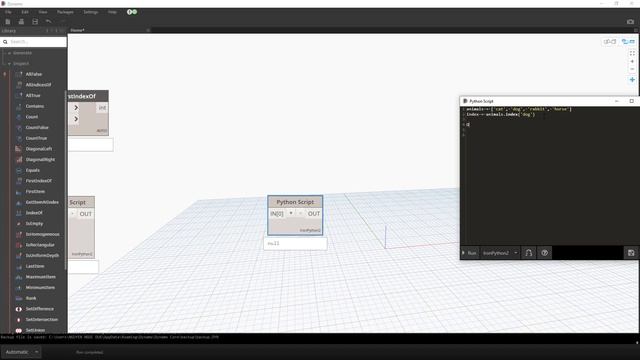The width and height of the screenshot is (640, 360).
Task: Click the add input plus on Python Script node
Action: click(x=291, y=213)
